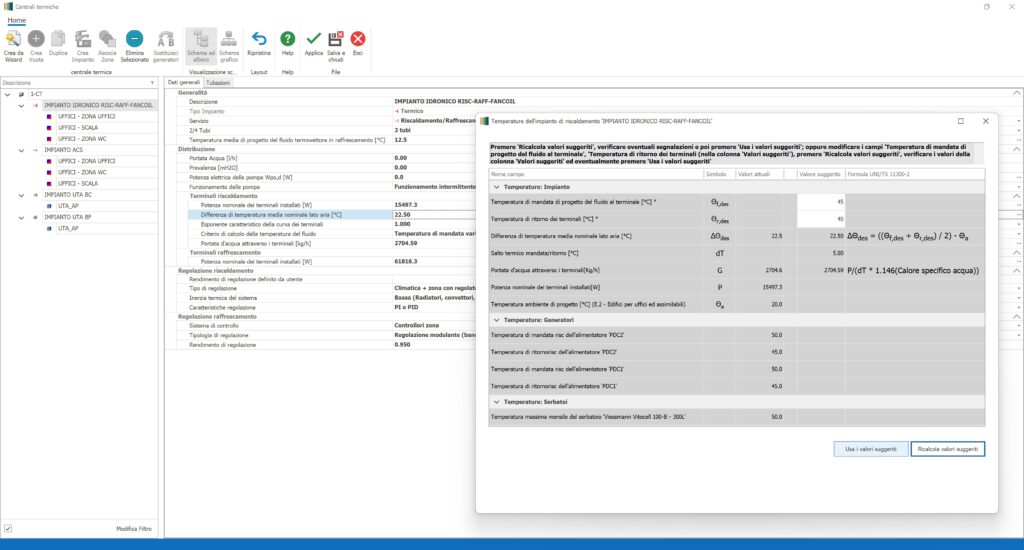Collapse the 1-CT tree node
The height and width of the screenshot is (550, 1024).
click(x=8, y=94)
